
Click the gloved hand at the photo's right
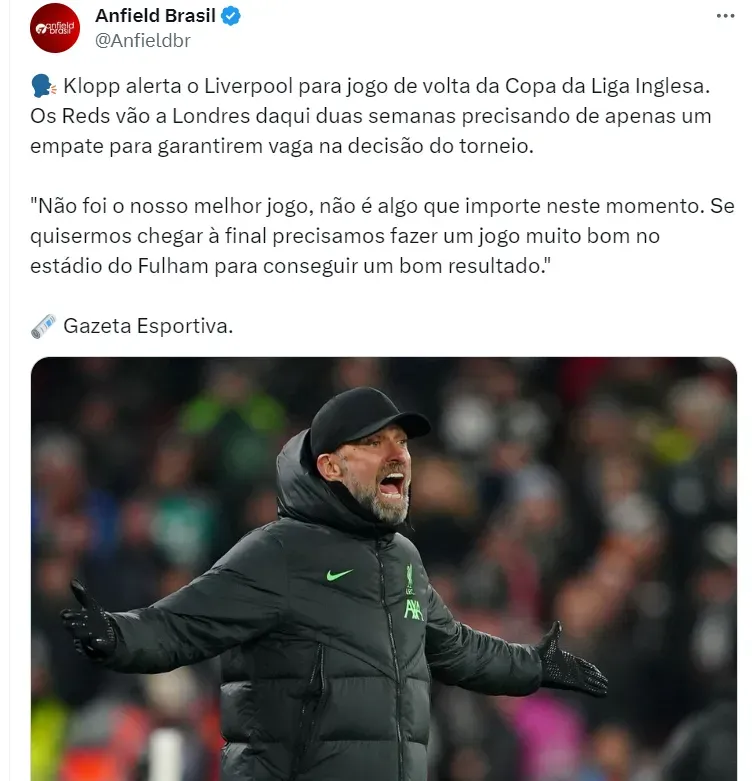click(572, 660)
